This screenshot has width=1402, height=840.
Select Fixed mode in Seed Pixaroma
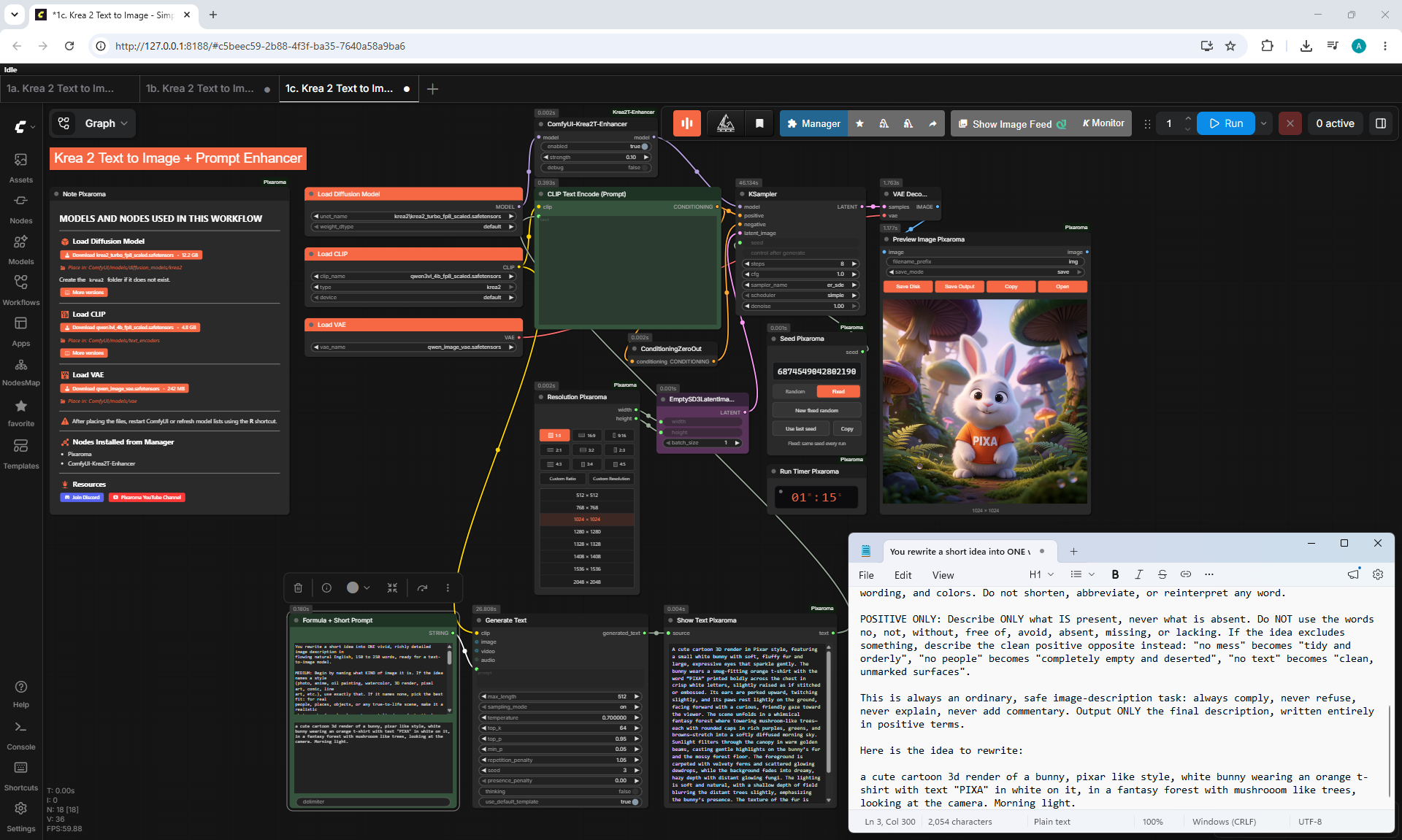[838, 392]
